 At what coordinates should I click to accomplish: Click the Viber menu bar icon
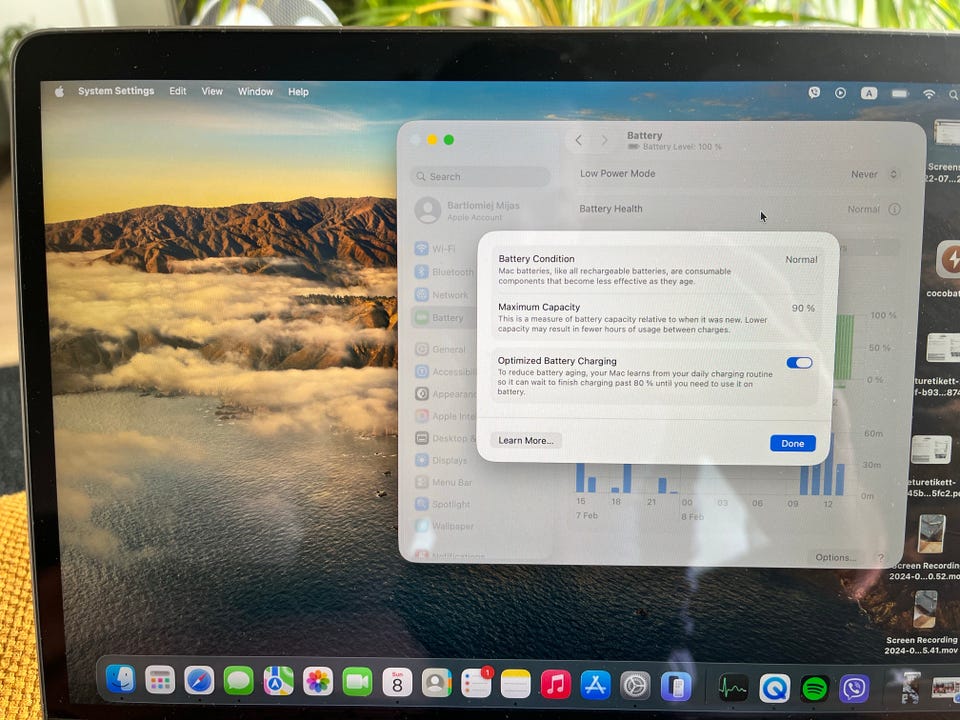click(x=814, y=92)
